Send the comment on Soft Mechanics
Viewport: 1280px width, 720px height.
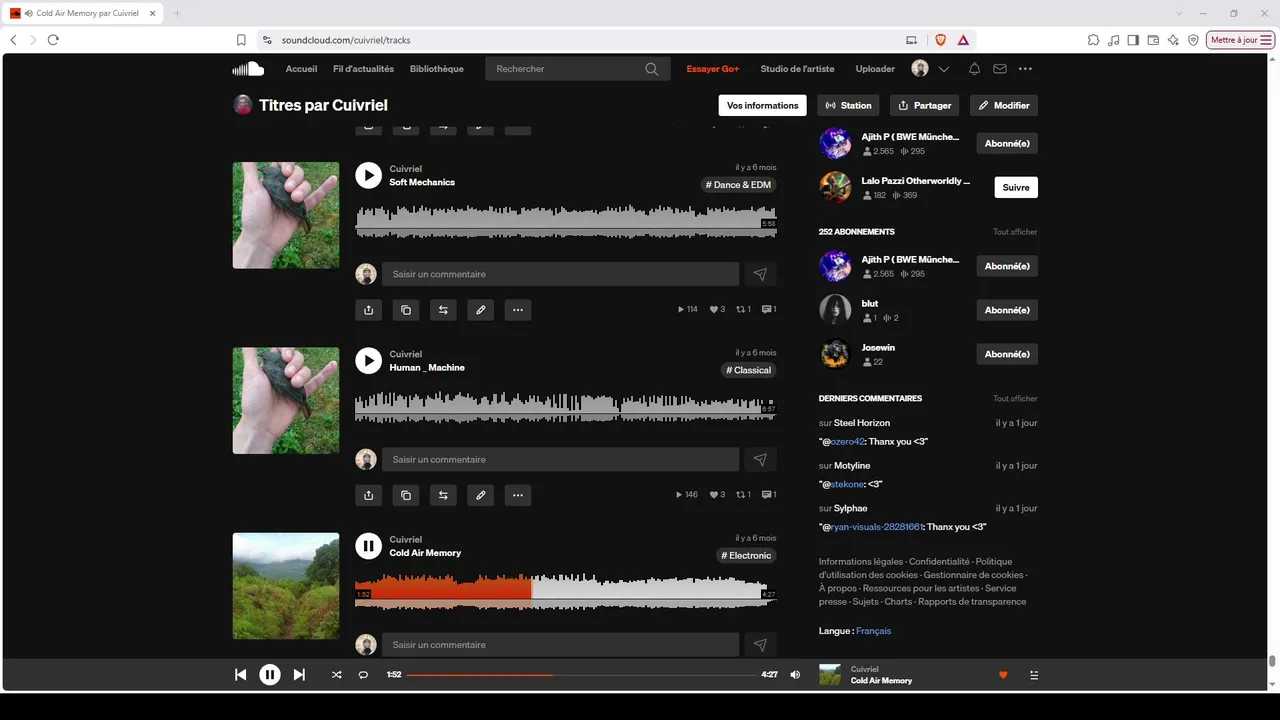coord(760,274)
